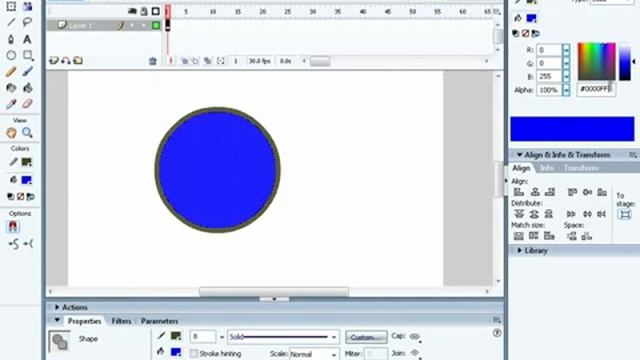Viewport: 640px width, 360px height.
Task: Select the Pen tool
Action: click(11, 39)
